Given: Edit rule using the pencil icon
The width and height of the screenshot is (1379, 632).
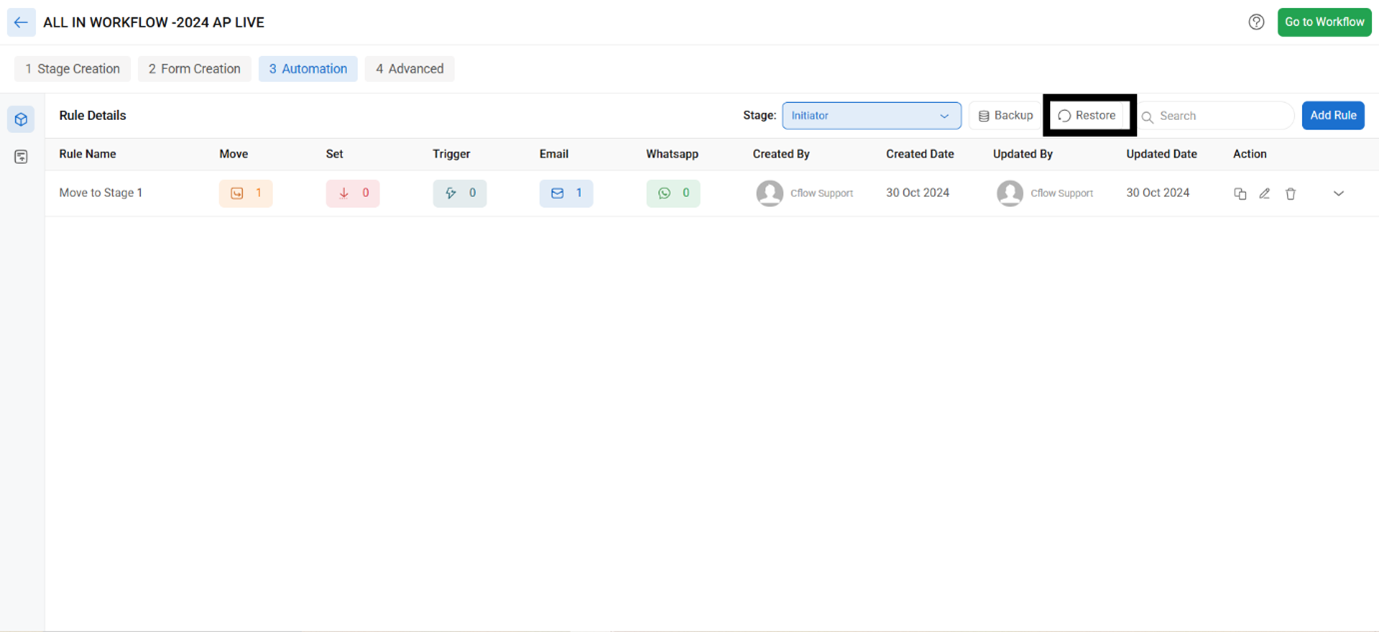Looking at the screenshot, I should pyautogui.click(x=1265, y=194).
